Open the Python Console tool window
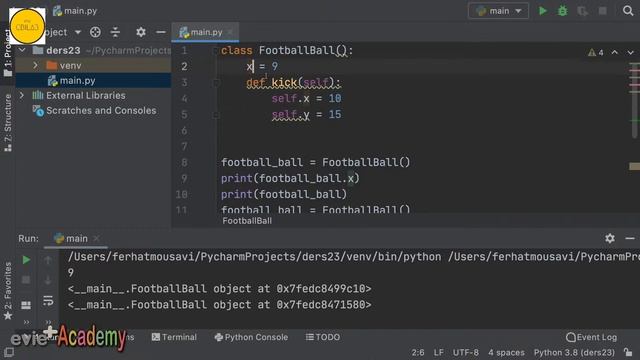Viewport: 640px width, 360px height. [251, 337]
